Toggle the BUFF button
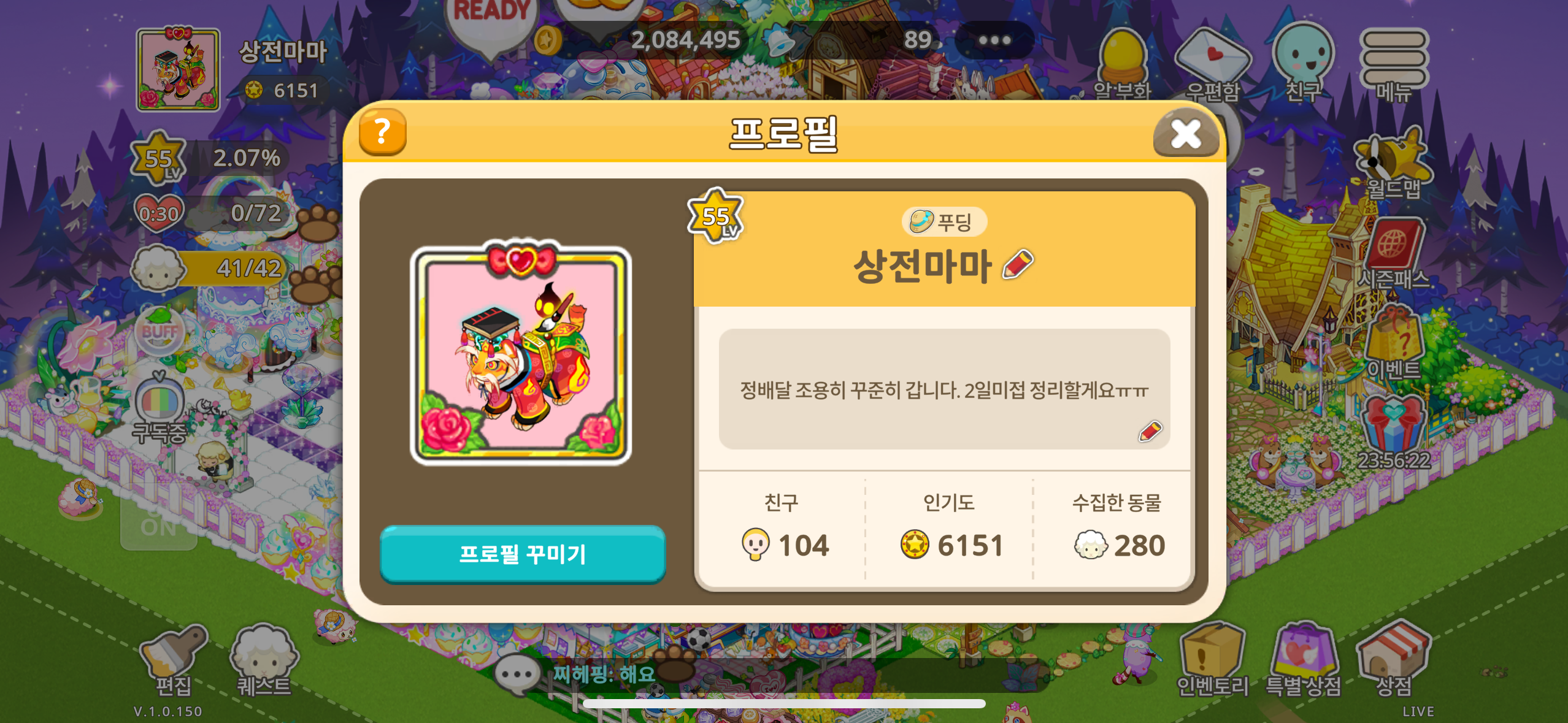 159,332
